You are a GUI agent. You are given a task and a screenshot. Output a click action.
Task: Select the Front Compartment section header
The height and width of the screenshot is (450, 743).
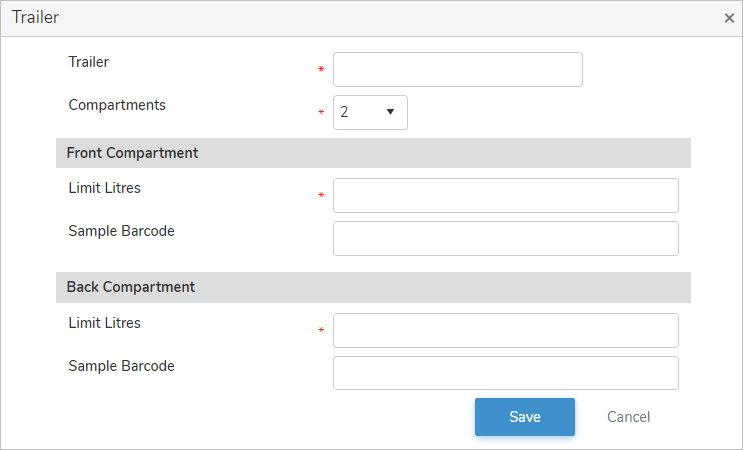[133, 153]
